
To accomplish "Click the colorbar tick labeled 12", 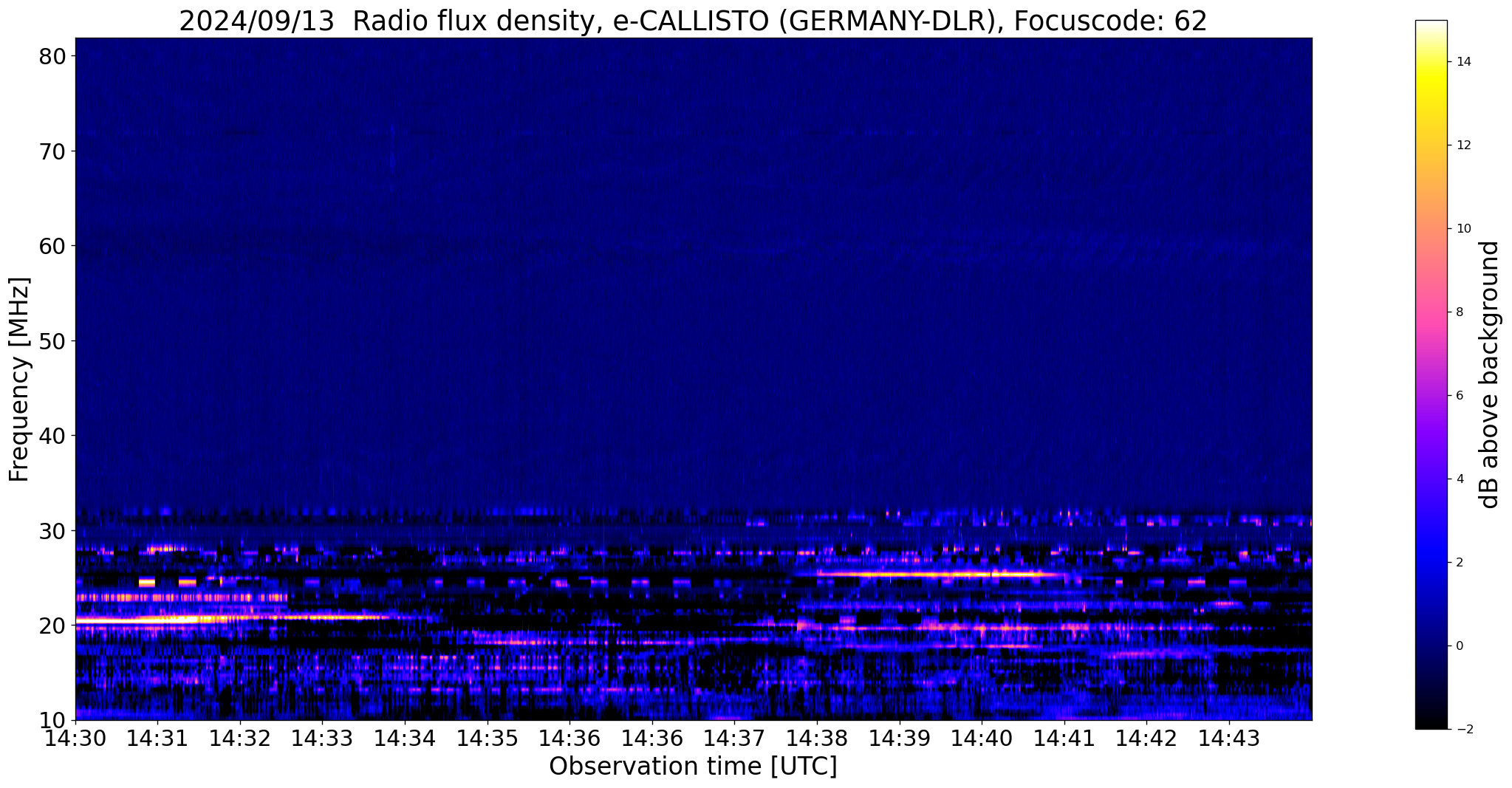I will [1462, 145].
